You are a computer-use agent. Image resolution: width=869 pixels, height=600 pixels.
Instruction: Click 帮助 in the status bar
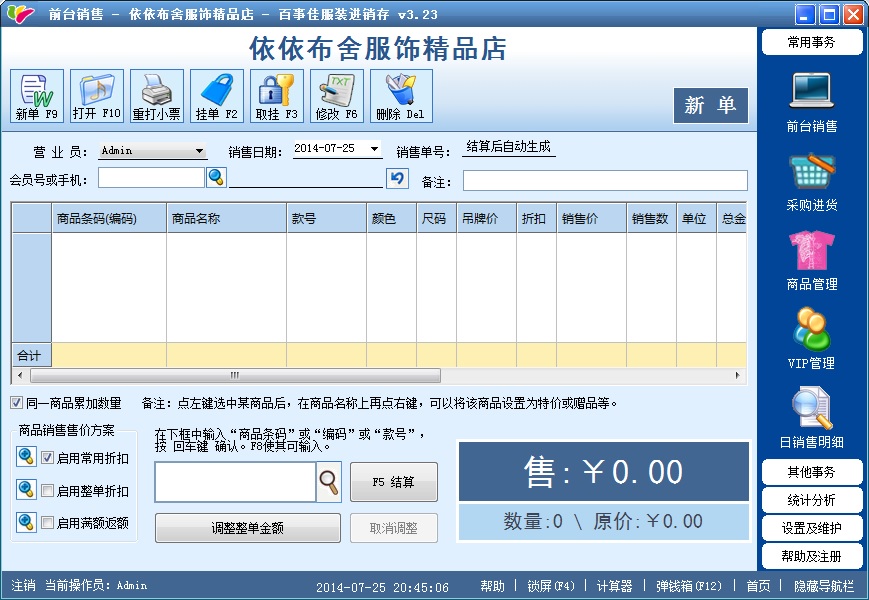(x=492, y=586)
